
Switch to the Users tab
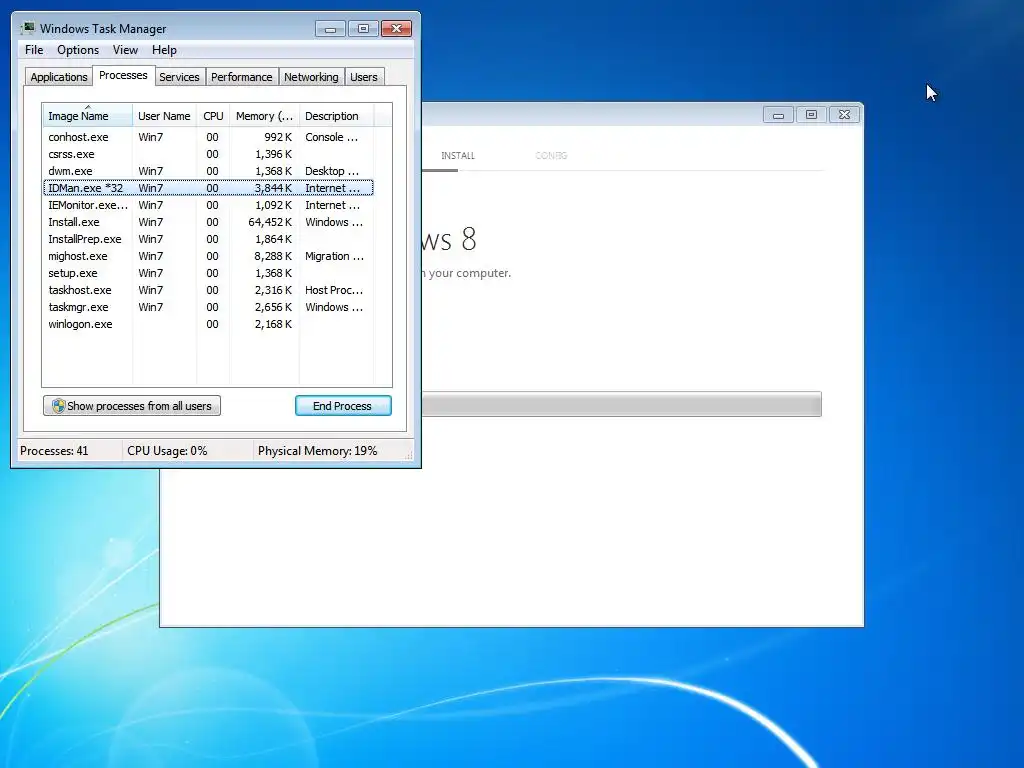pos(363,77)
